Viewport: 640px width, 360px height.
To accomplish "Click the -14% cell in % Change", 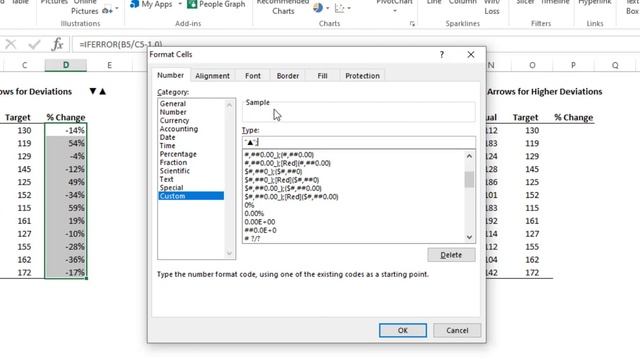I will (x=66, y=130).
